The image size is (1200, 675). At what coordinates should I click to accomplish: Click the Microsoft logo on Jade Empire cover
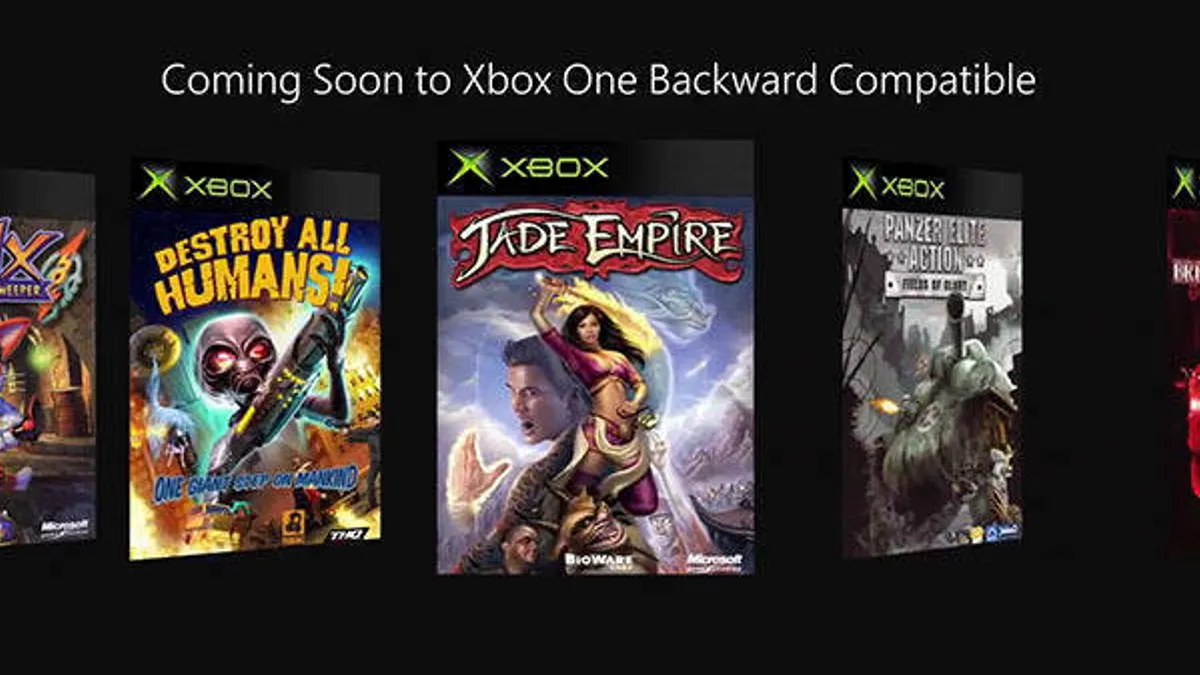point(714,560)
